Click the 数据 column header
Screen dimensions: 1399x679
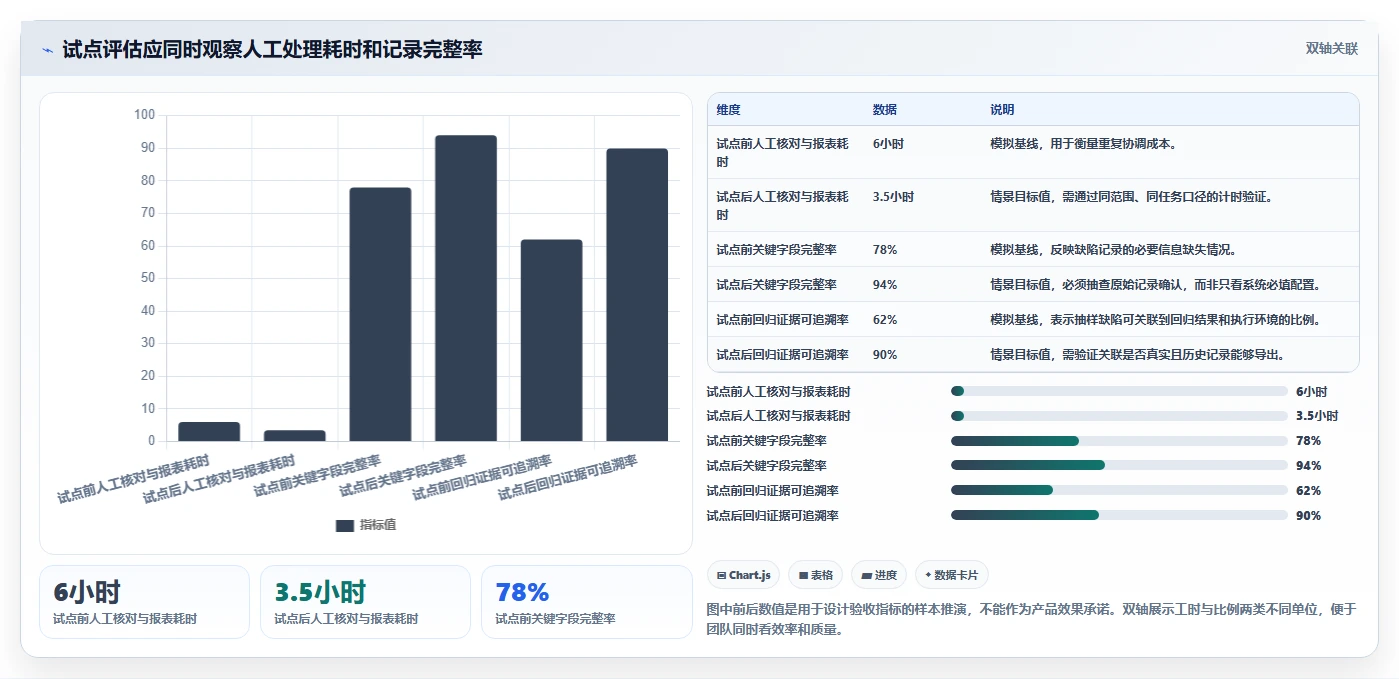click(x=884, y=109)
